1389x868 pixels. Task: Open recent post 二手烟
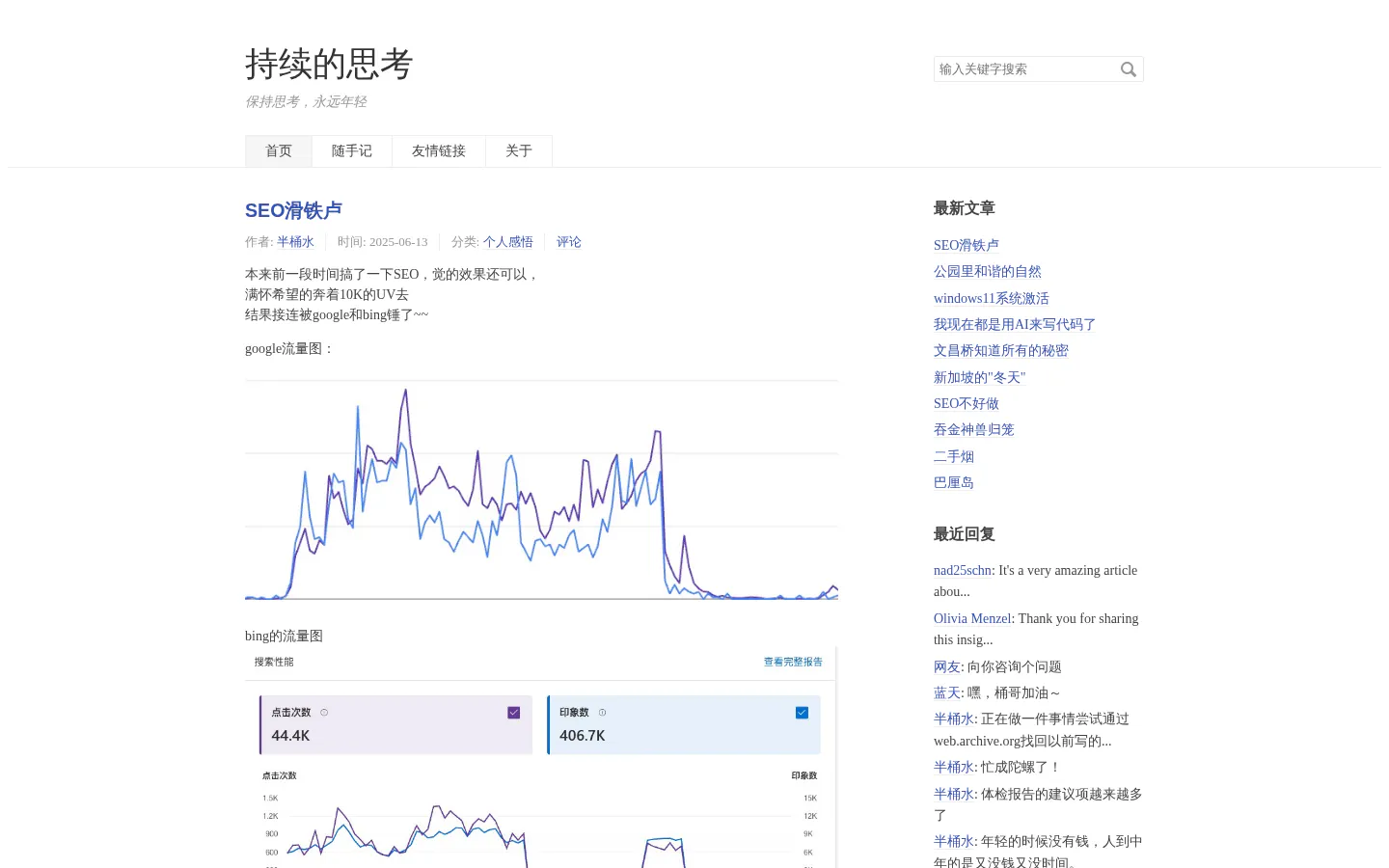coord(954,456)
